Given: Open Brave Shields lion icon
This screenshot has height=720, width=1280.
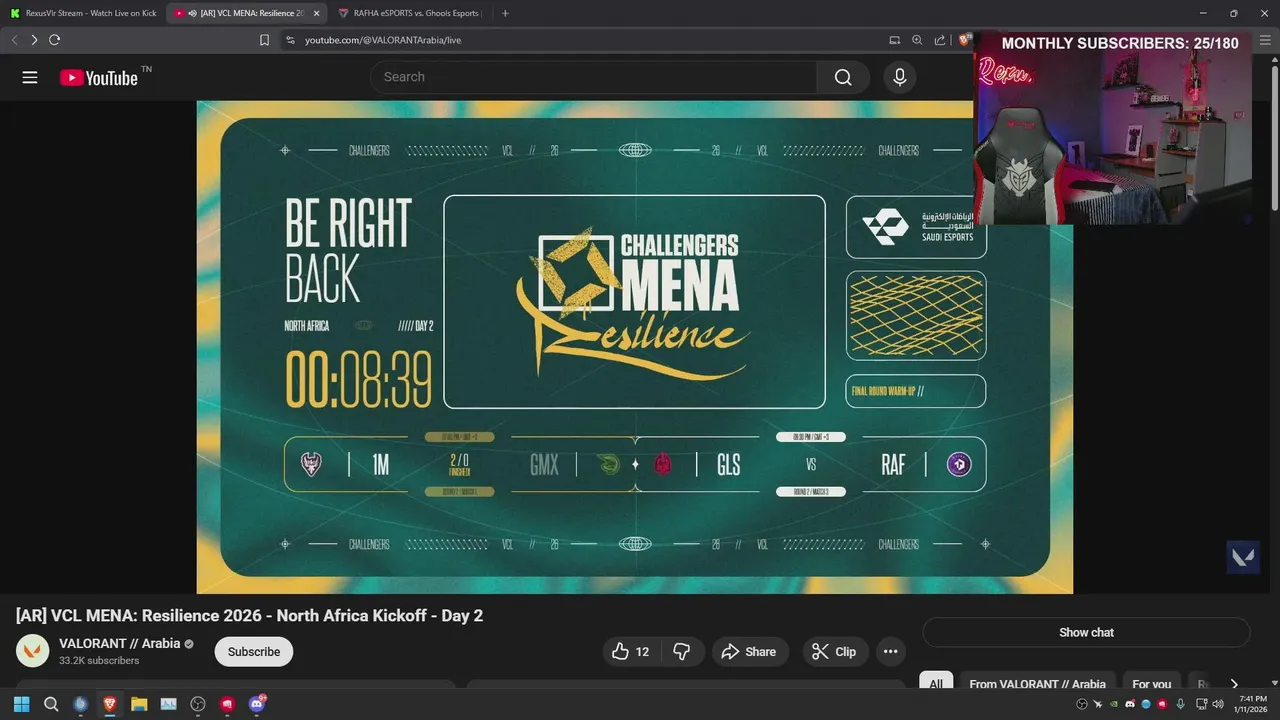Looking at the screenshot, I should click(964, 40).
